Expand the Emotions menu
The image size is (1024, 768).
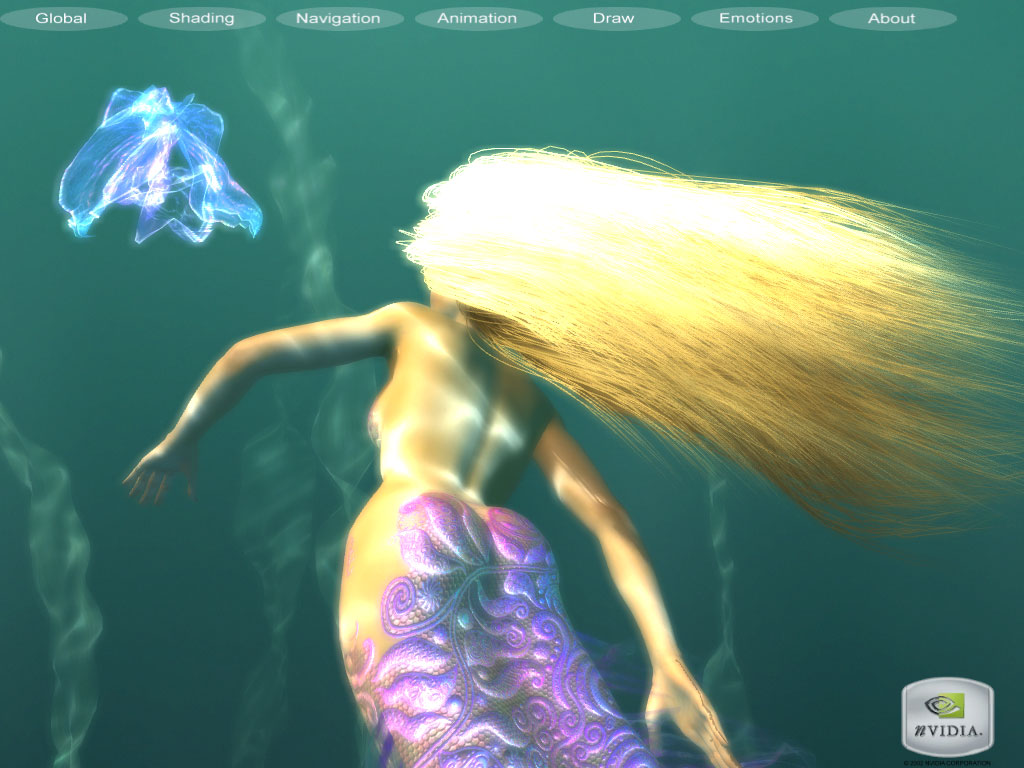pyautogui.click(x=755, y=18)
